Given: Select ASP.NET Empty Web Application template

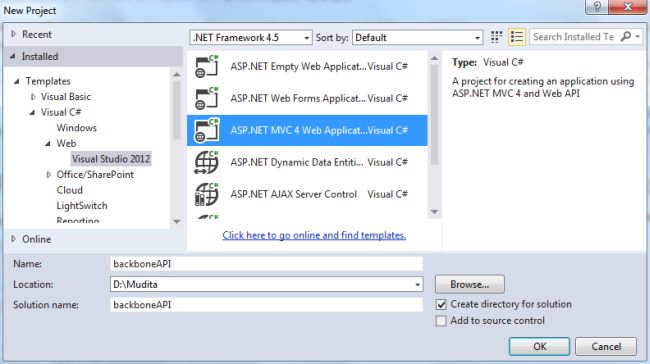Looking at the screenshot, I should pyautogui.click(x=307, y=66).
